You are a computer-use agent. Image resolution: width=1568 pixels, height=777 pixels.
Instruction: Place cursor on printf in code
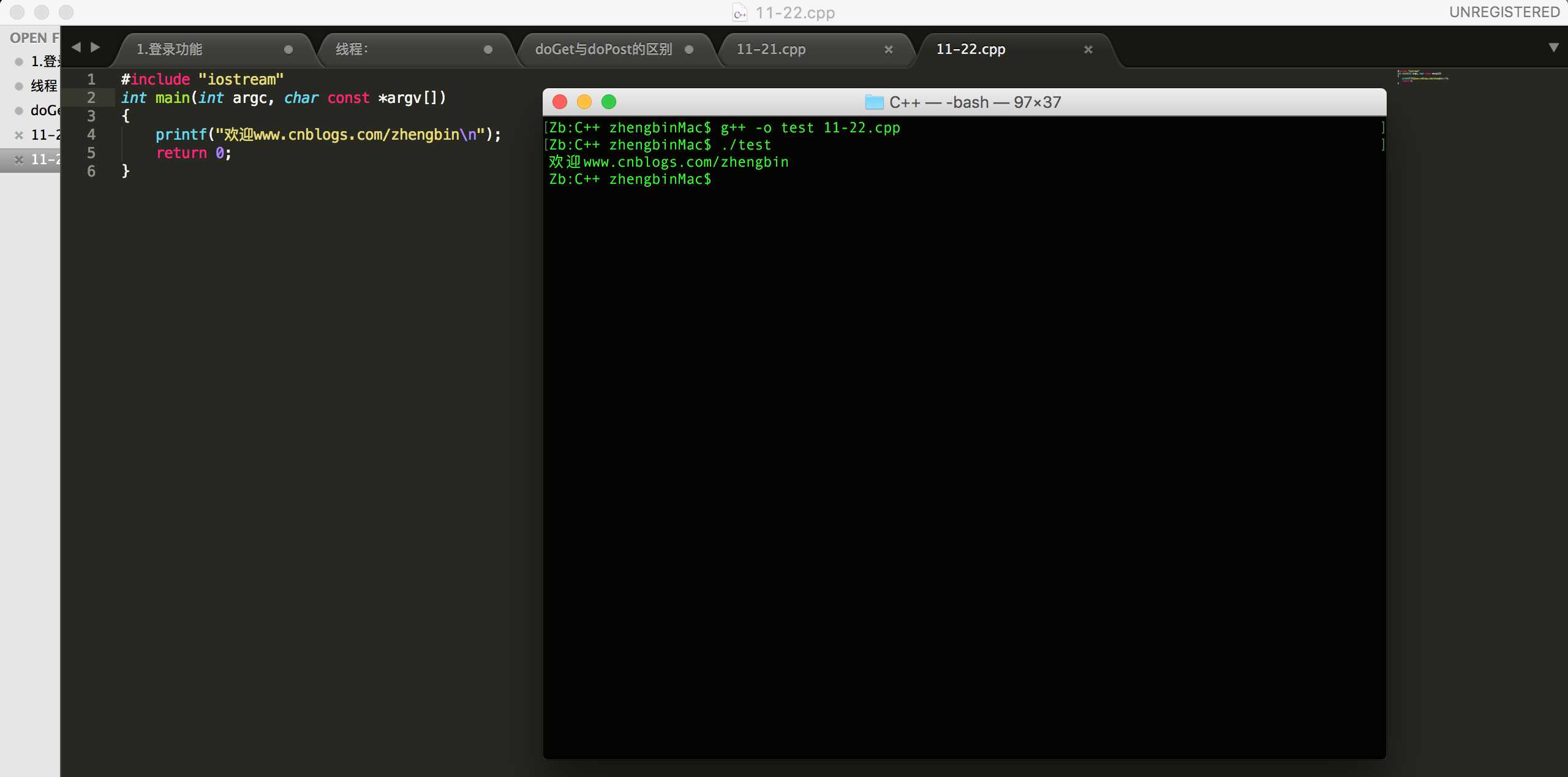(181, 135)
